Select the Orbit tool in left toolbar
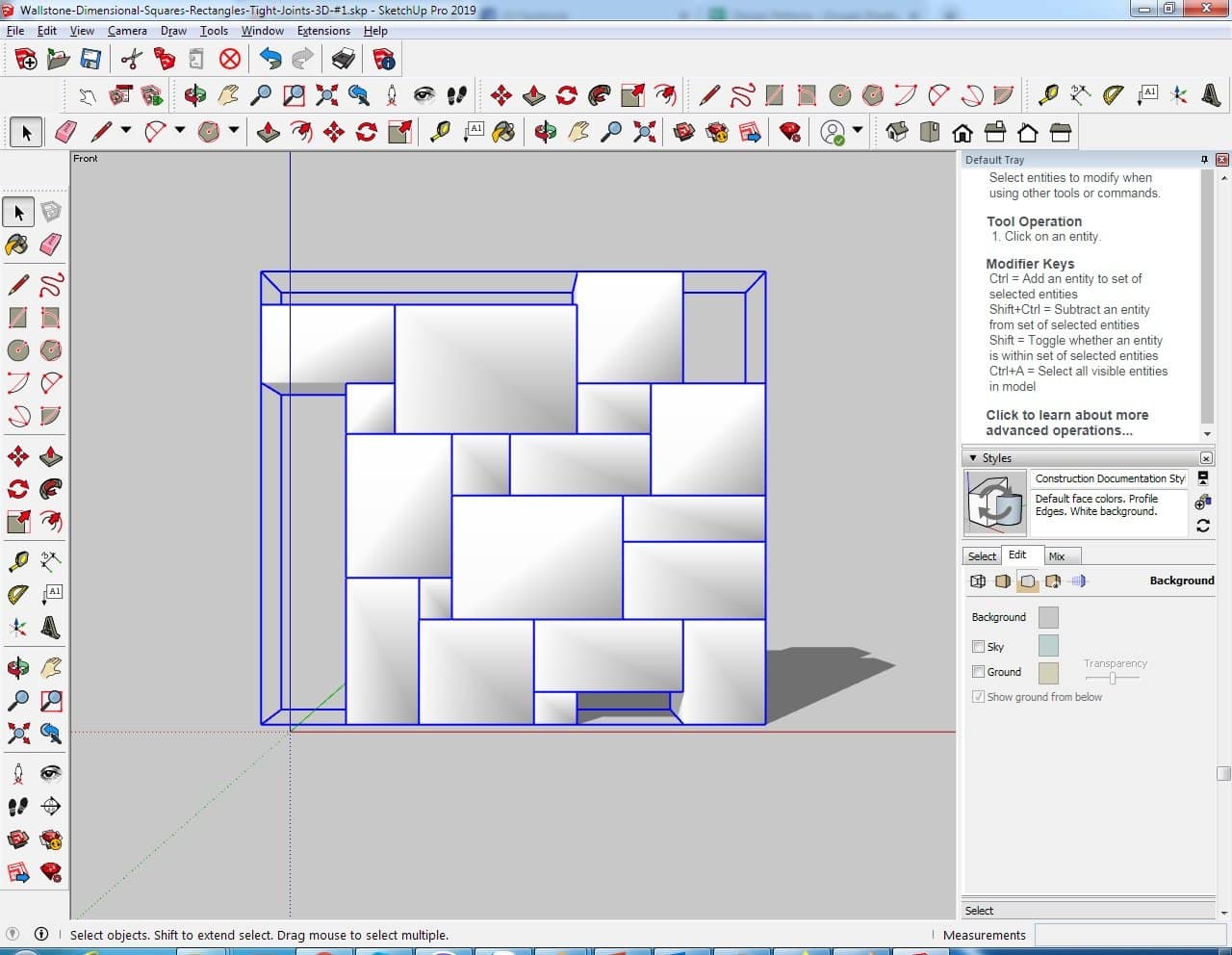Image resolution: width=1232 pixels, height=955 pixels. 17,667
